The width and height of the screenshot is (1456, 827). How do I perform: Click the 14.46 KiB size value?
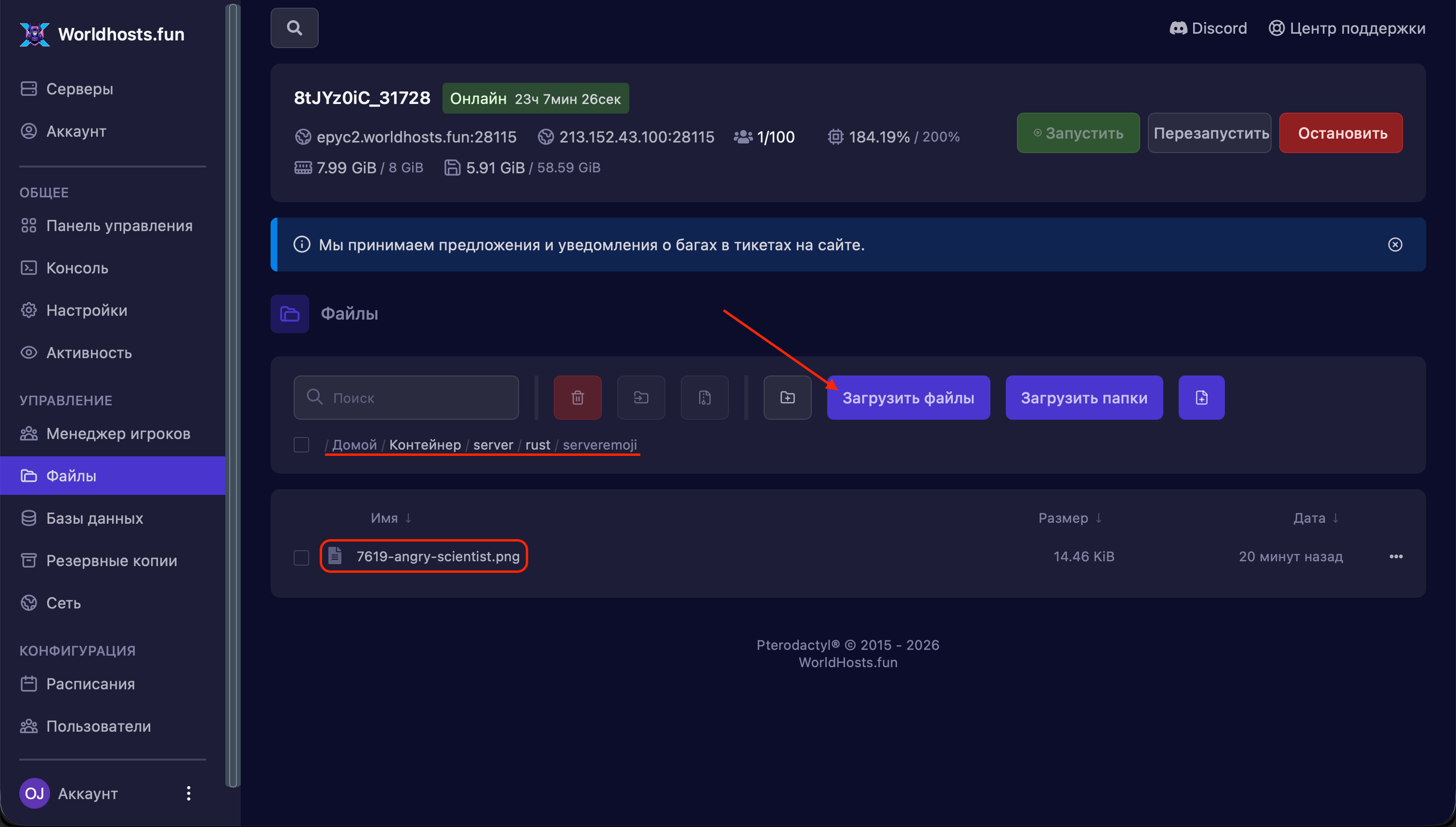click(1084, 556)
